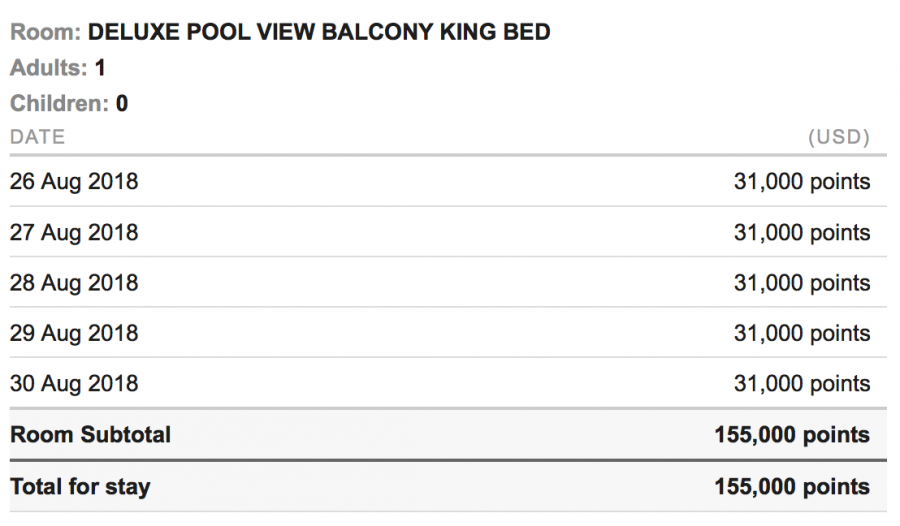This screenshot has width=900, height=526.
Task: Click the Children count value
Action: point(121,103)
